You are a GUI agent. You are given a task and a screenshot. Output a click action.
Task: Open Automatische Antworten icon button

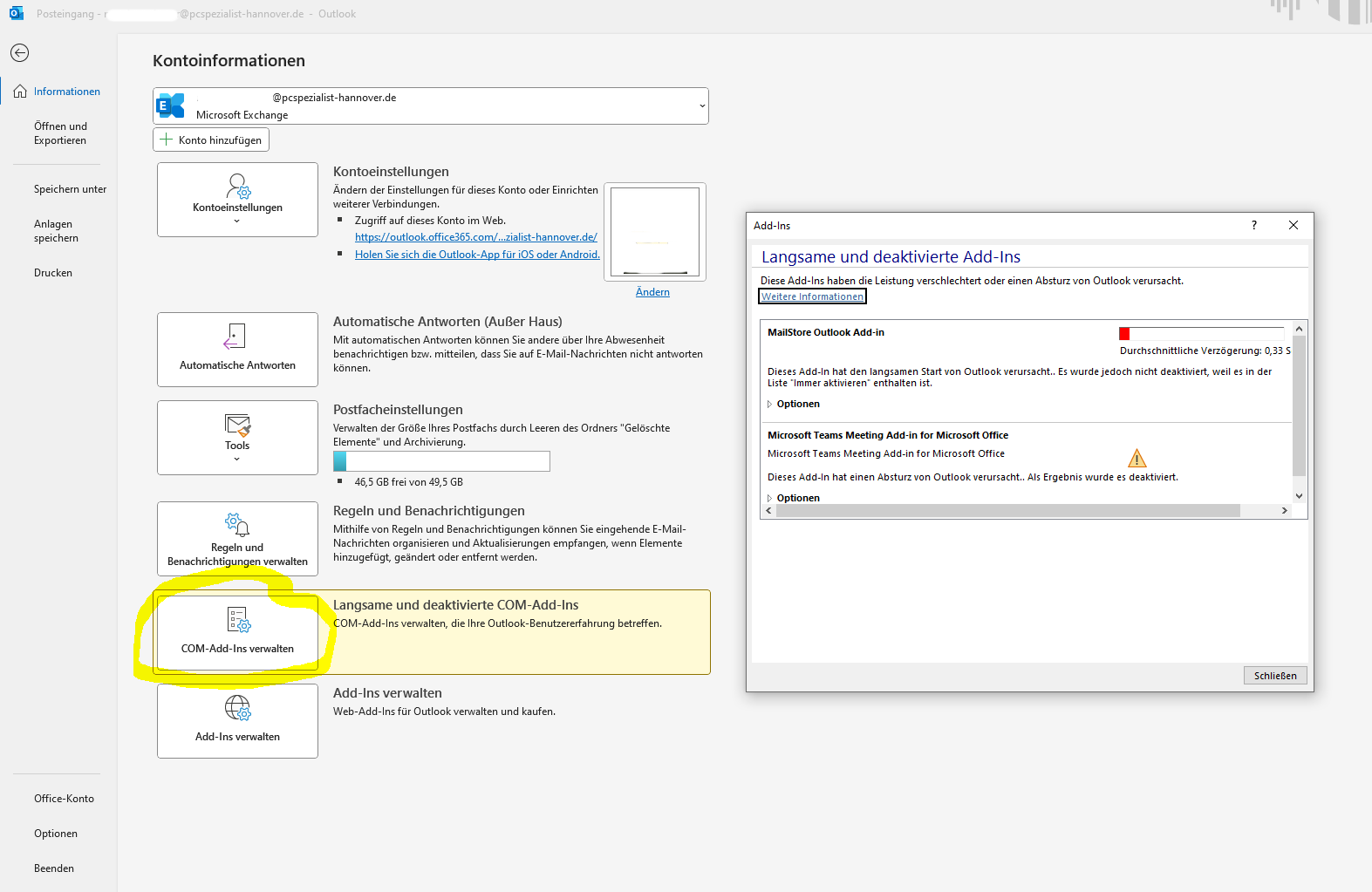[x=237, y=350]
